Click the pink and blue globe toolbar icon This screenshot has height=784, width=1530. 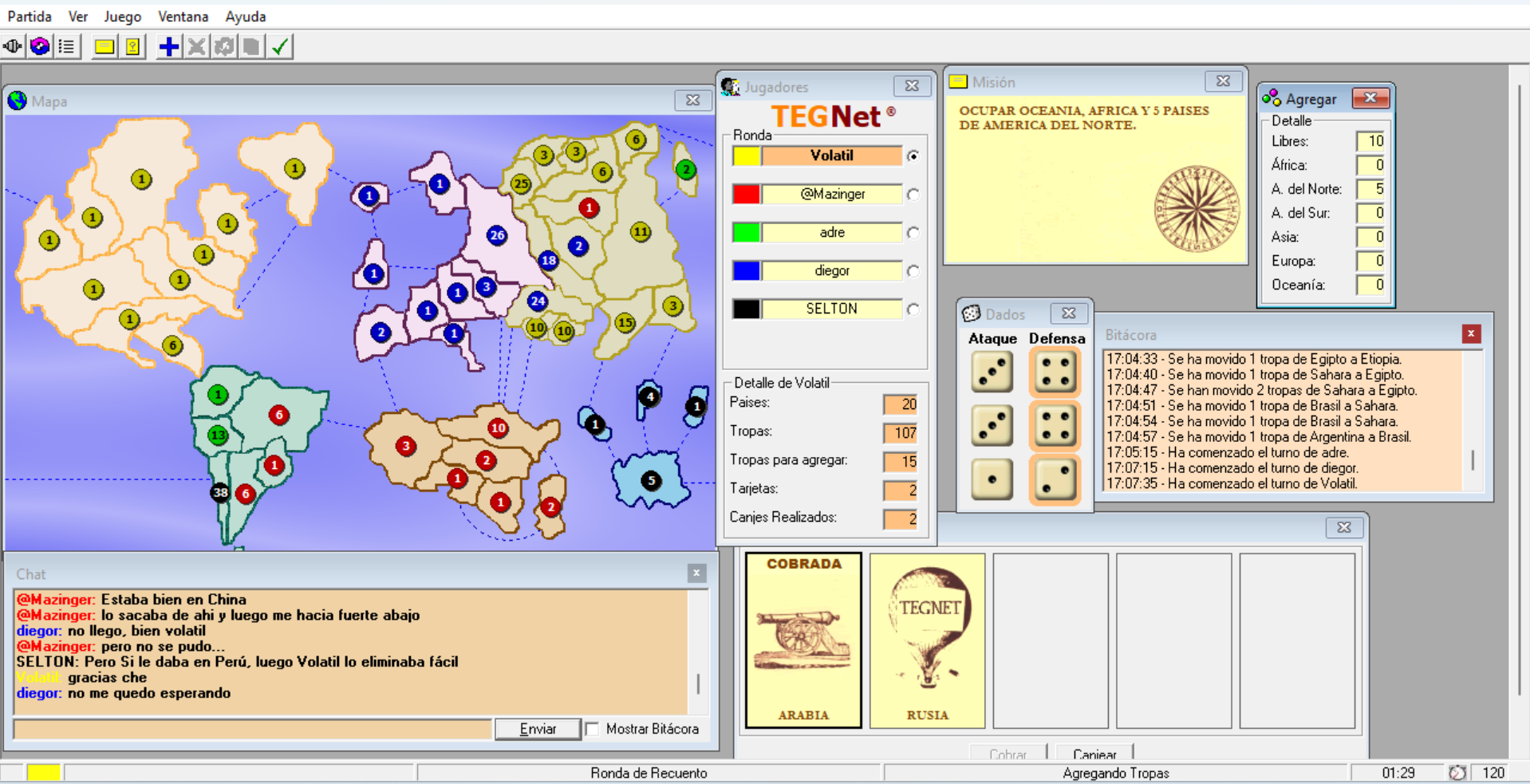click(40, 47)
